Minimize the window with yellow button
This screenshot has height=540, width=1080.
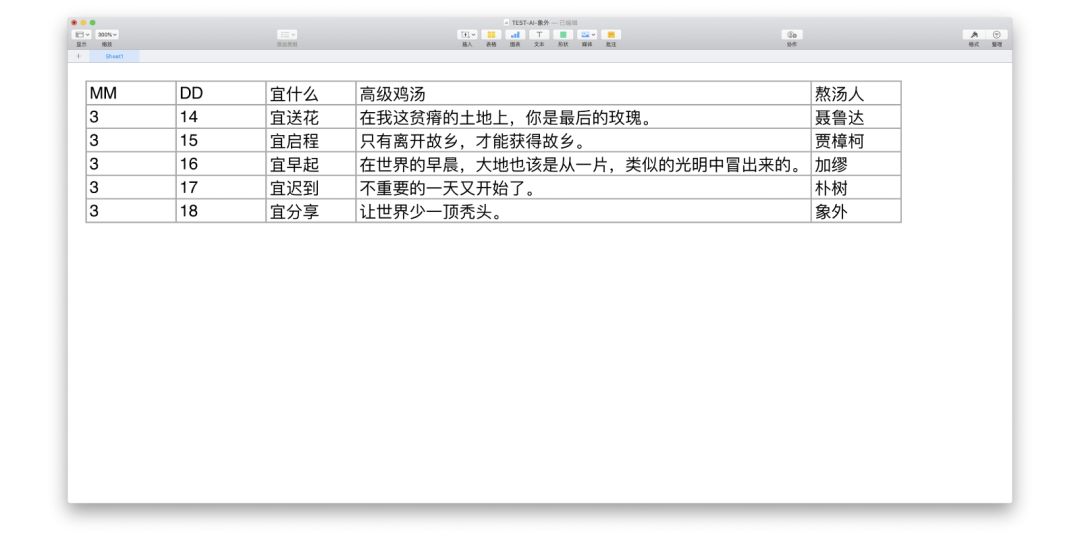point(83,23)
